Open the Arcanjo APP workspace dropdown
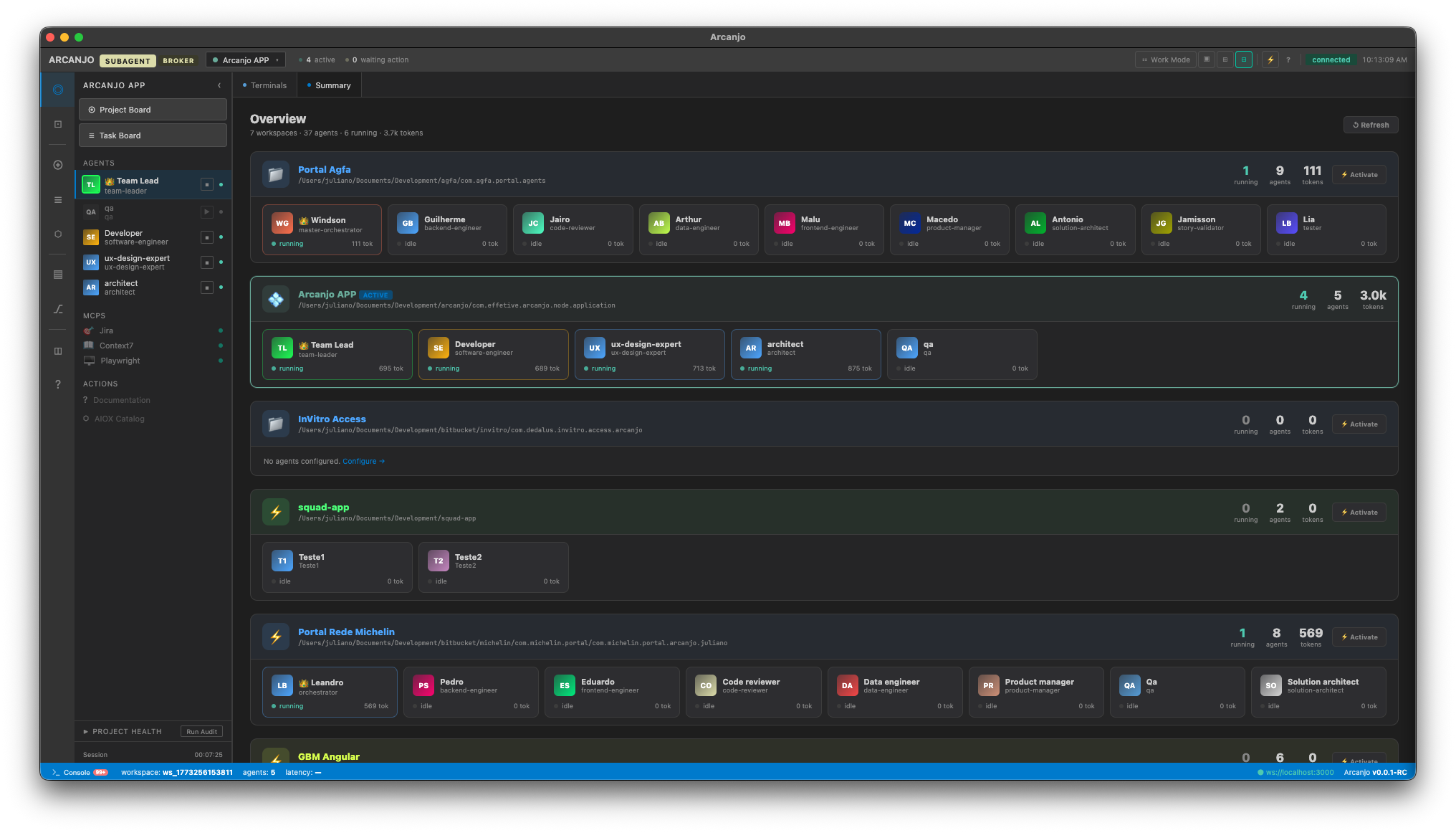This screenshot has width=1456, height=833. pos(277,59)
